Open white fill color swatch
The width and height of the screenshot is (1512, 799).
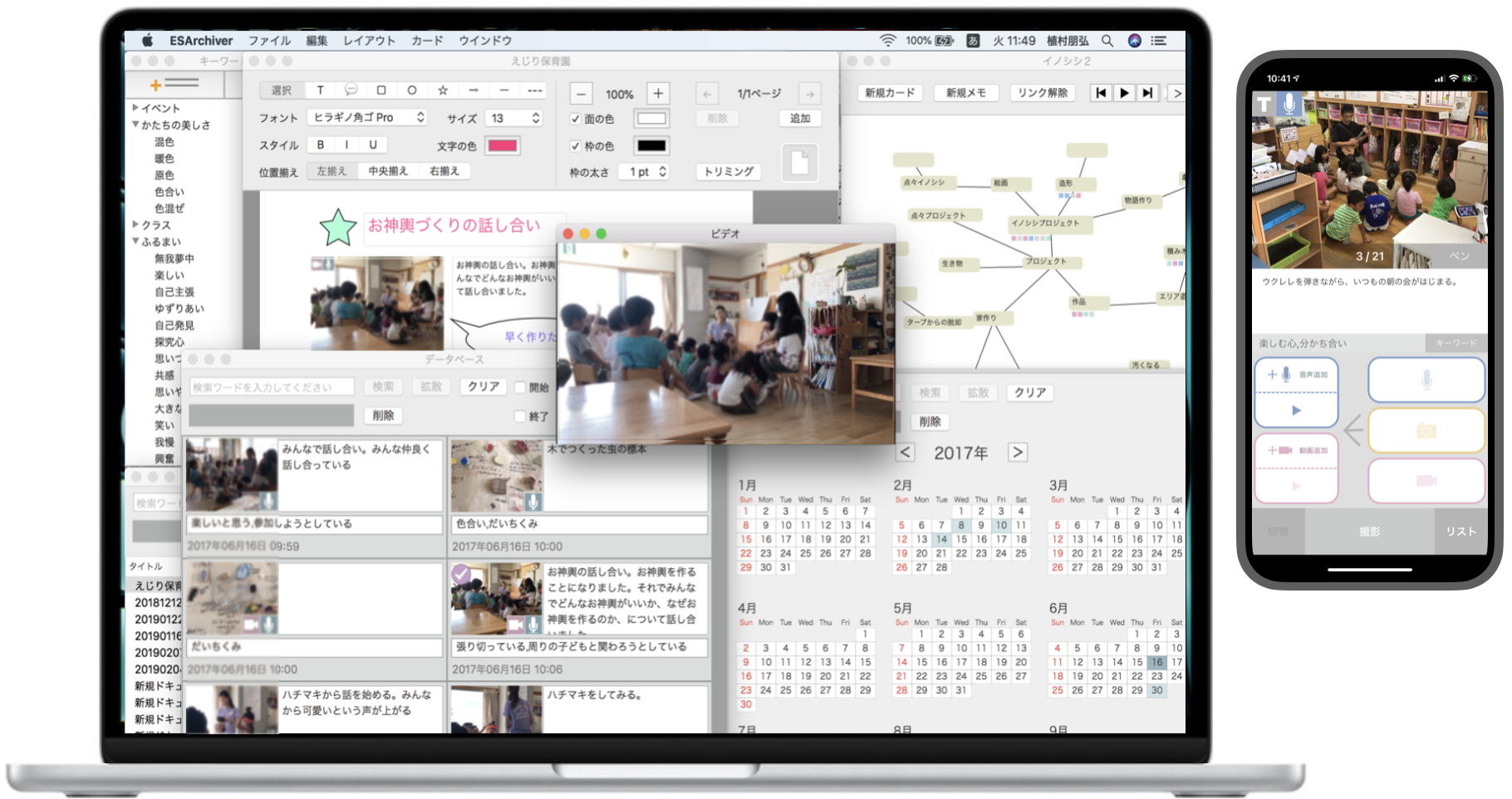click(651, 119)
